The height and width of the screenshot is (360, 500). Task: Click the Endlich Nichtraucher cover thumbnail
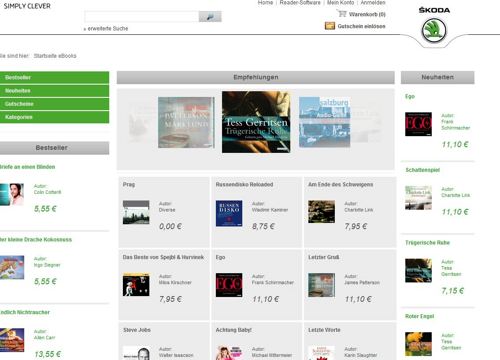coord(12,340)
